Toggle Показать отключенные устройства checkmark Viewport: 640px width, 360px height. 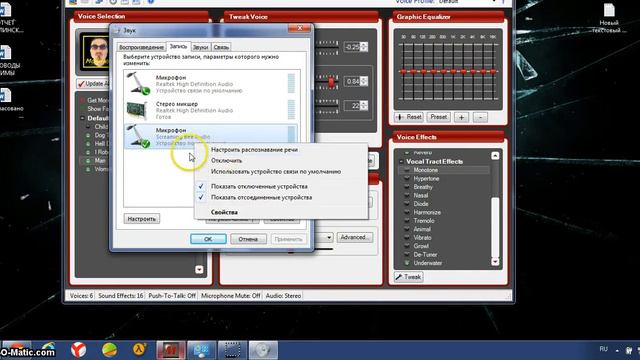201,186
